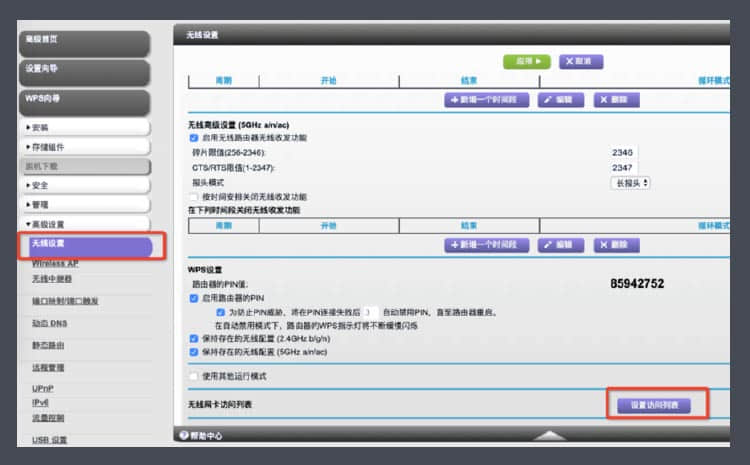
Task: Expand the 安装 setup menu section
Action: pyautogui.click(x=86, y=128)
